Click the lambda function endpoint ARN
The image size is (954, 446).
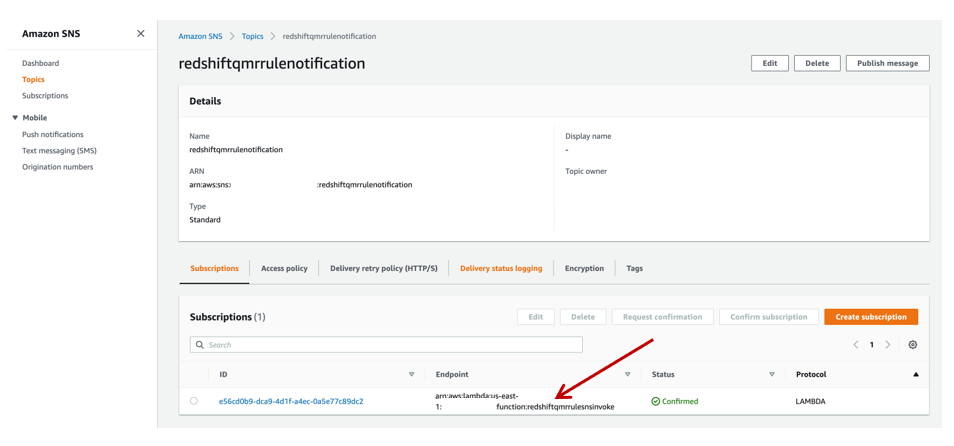click(525, 402)
